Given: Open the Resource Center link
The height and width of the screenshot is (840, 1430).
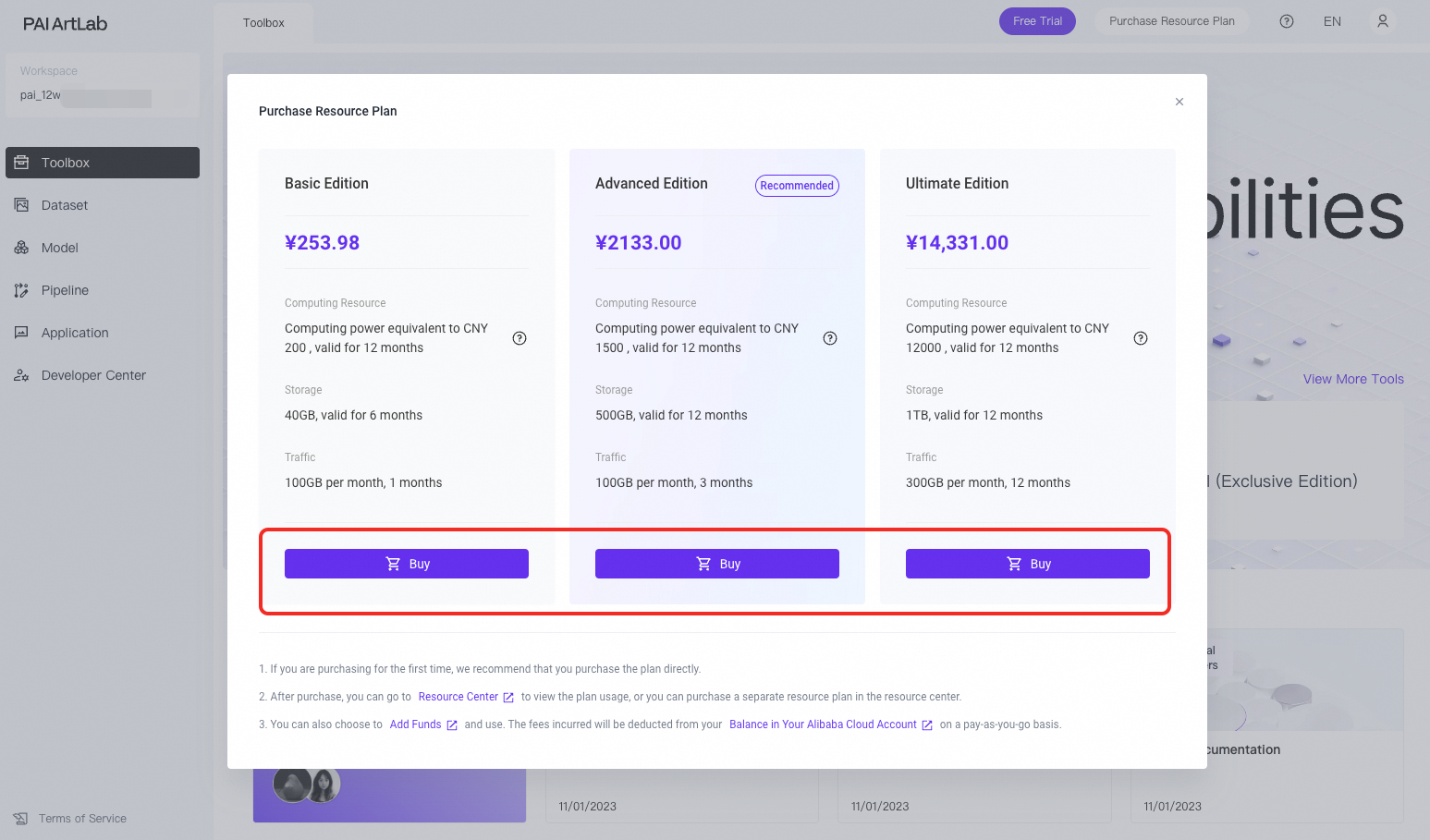Looking at the screenshot, I should [458, 696].
